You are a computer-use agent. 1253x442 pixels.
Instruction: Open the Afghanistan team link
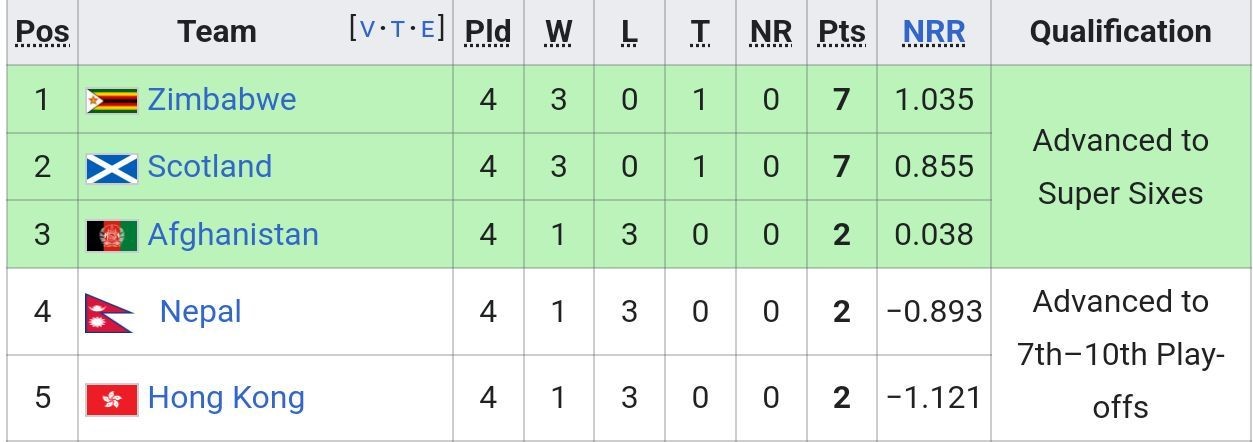coord(233,234)
